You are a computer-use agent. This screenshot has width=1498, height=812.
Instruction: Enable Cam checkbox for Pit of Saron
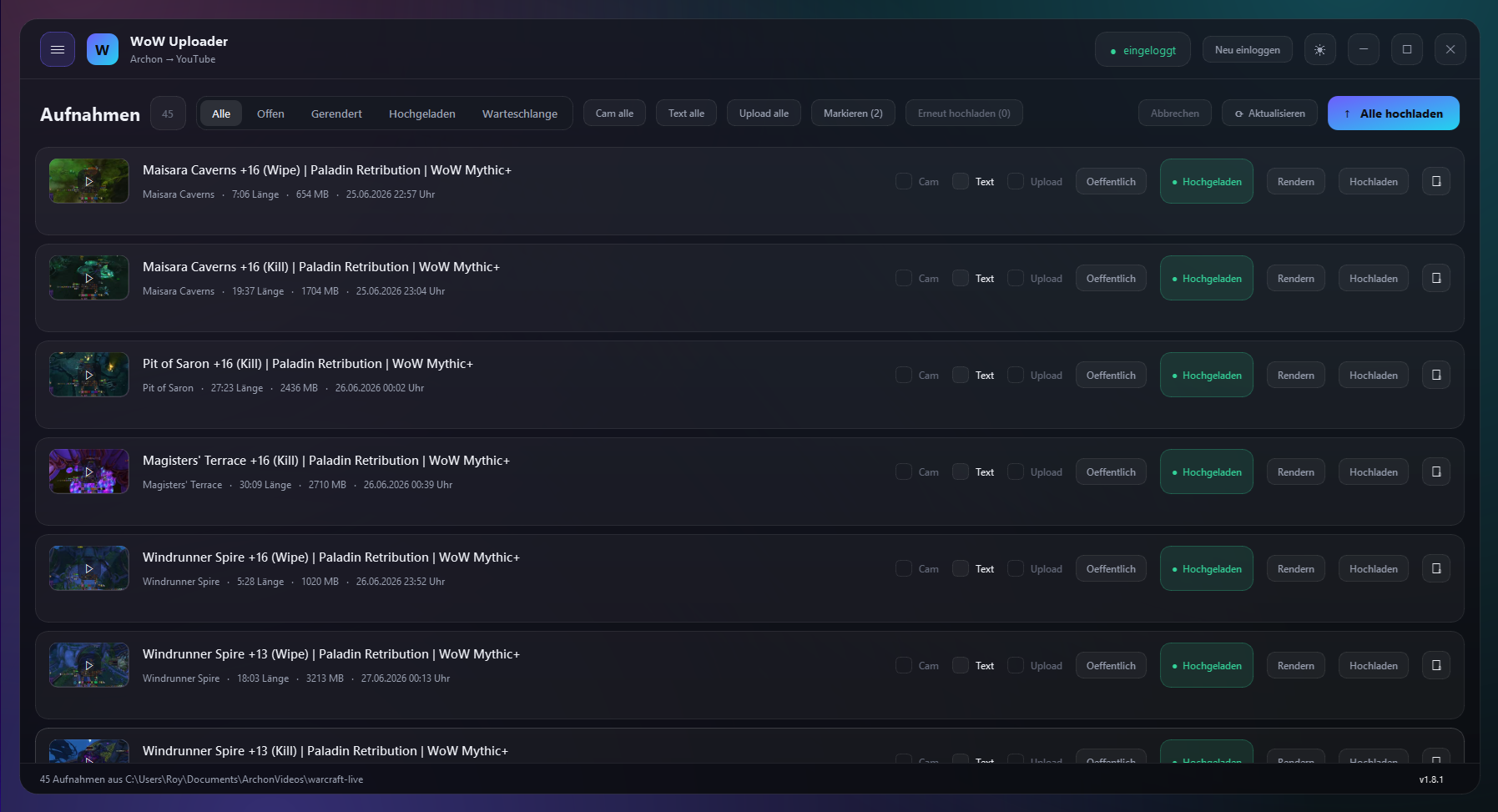coord(904,375)
